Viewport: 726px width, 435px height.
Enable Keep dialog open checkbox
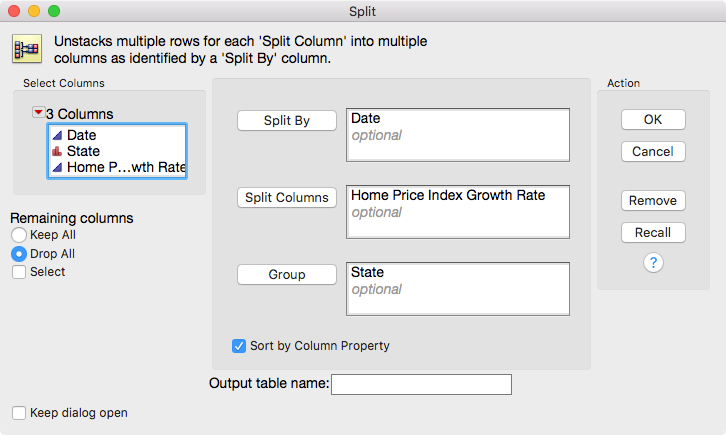(x=19, y=413)
